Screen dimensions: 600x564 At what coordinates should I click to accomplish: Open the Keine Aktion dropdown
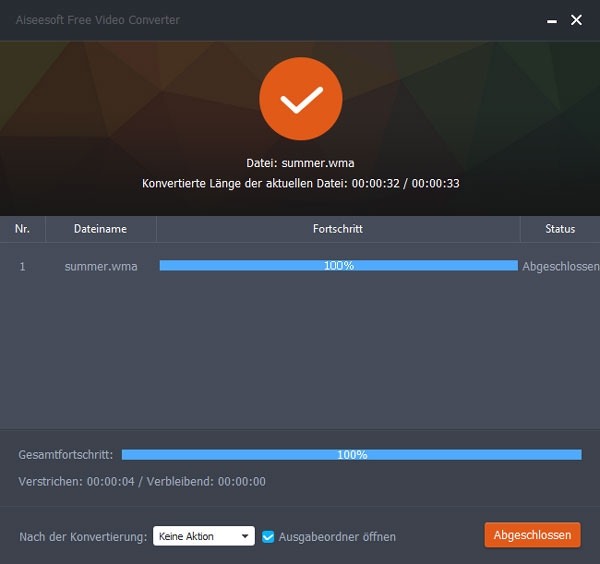point(203,537)
